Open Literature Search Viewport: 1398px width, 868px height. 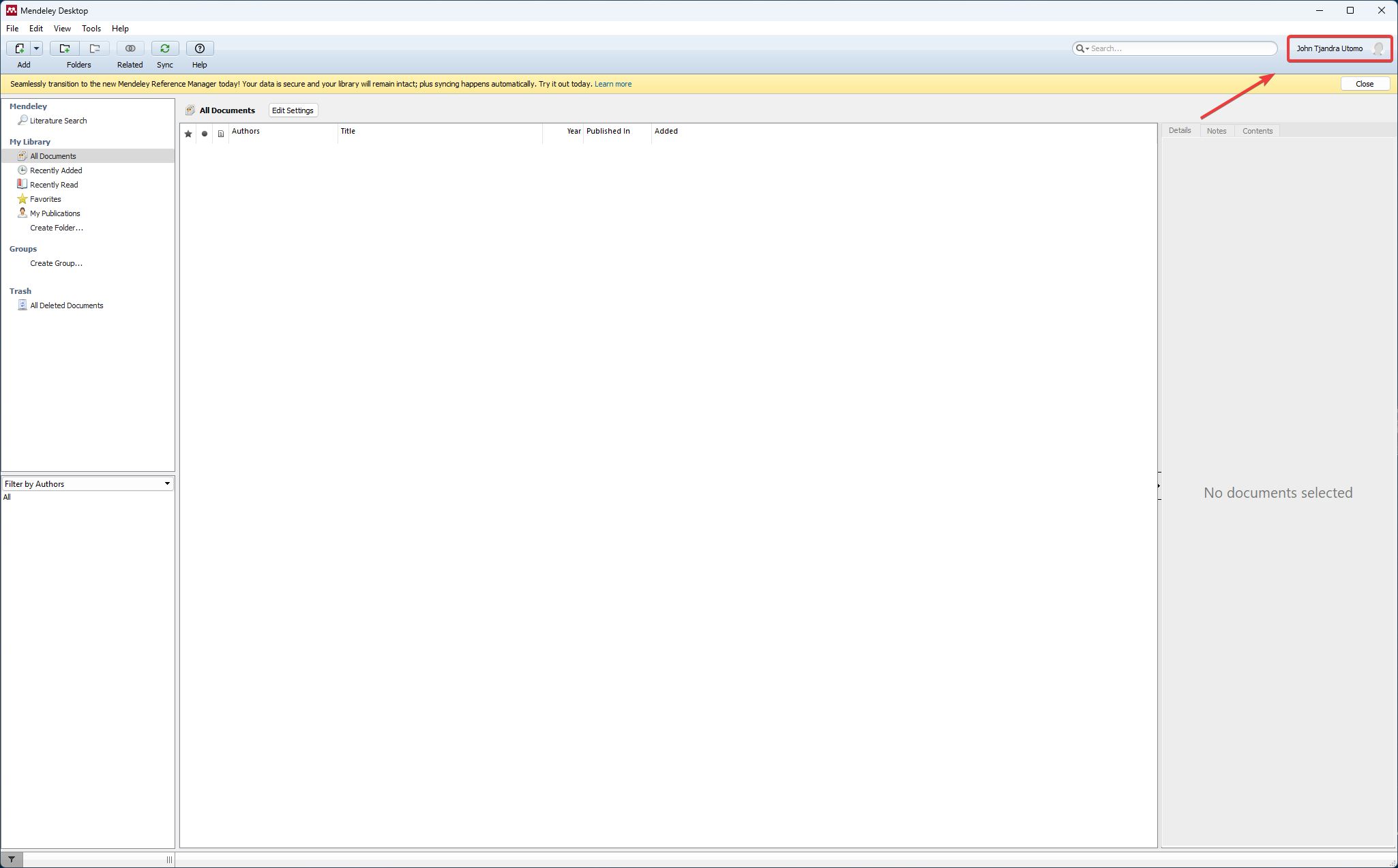(58, 121)
